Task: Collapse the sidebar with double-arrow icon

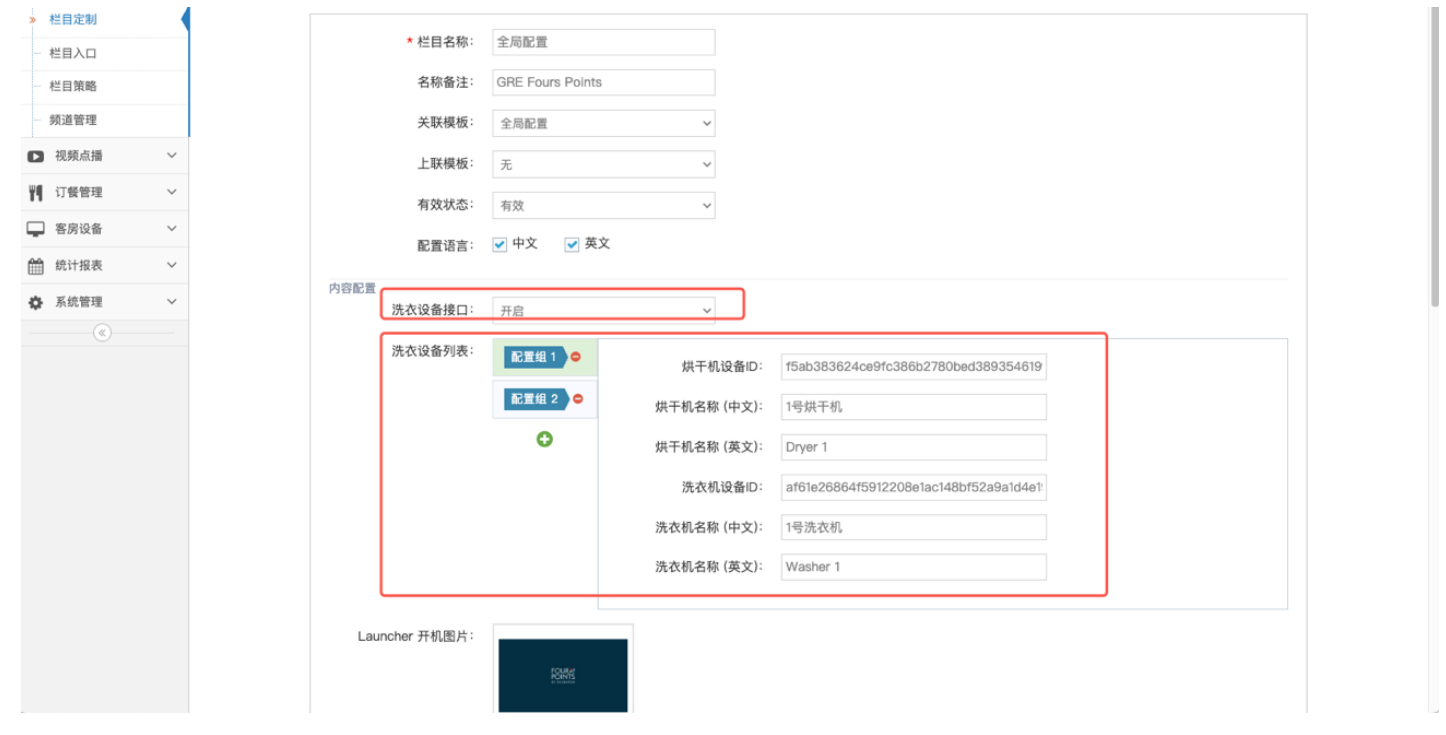Action: coord(102,333)
